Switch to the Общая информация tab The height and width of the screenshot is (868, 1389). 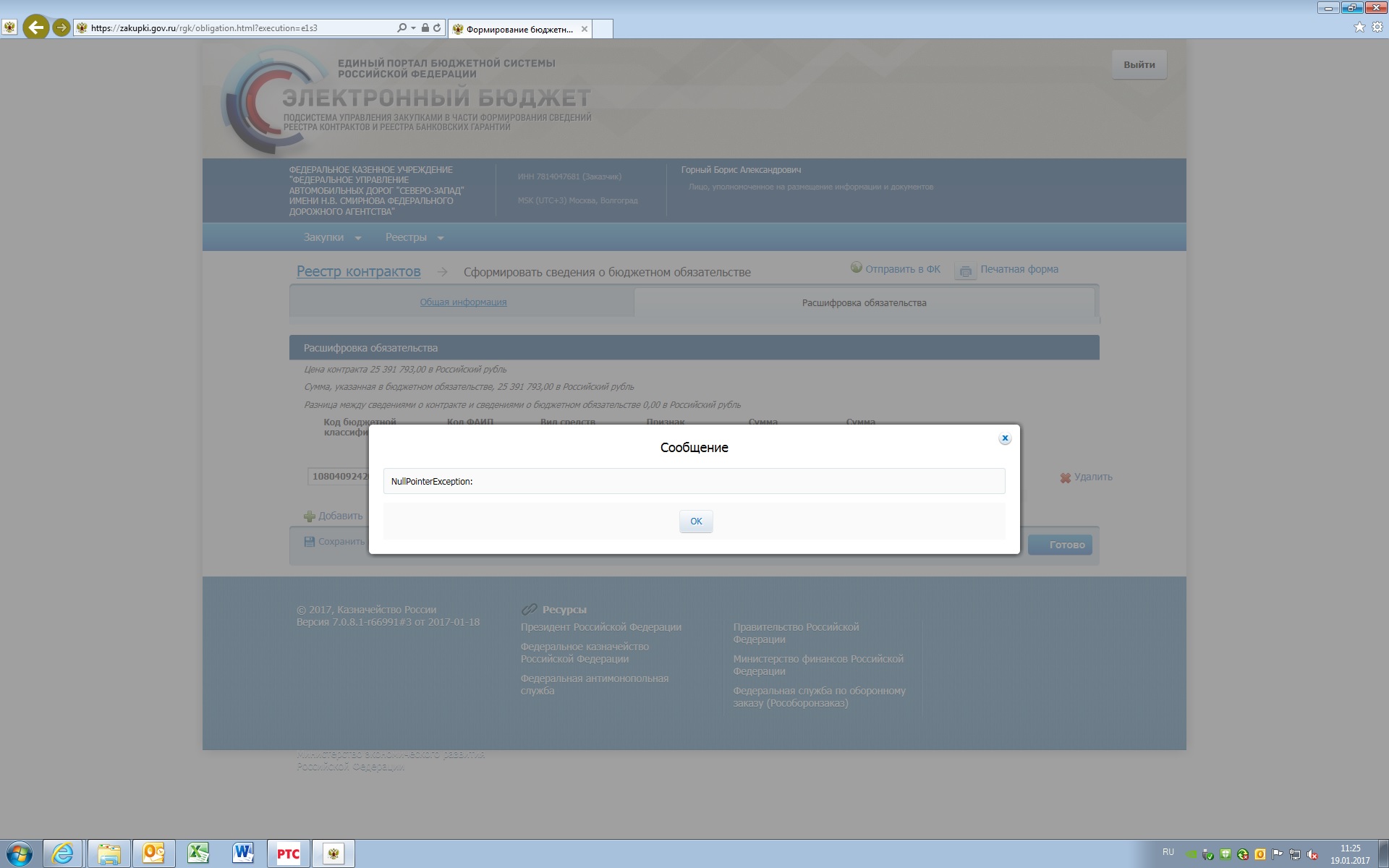click(463, 302)
